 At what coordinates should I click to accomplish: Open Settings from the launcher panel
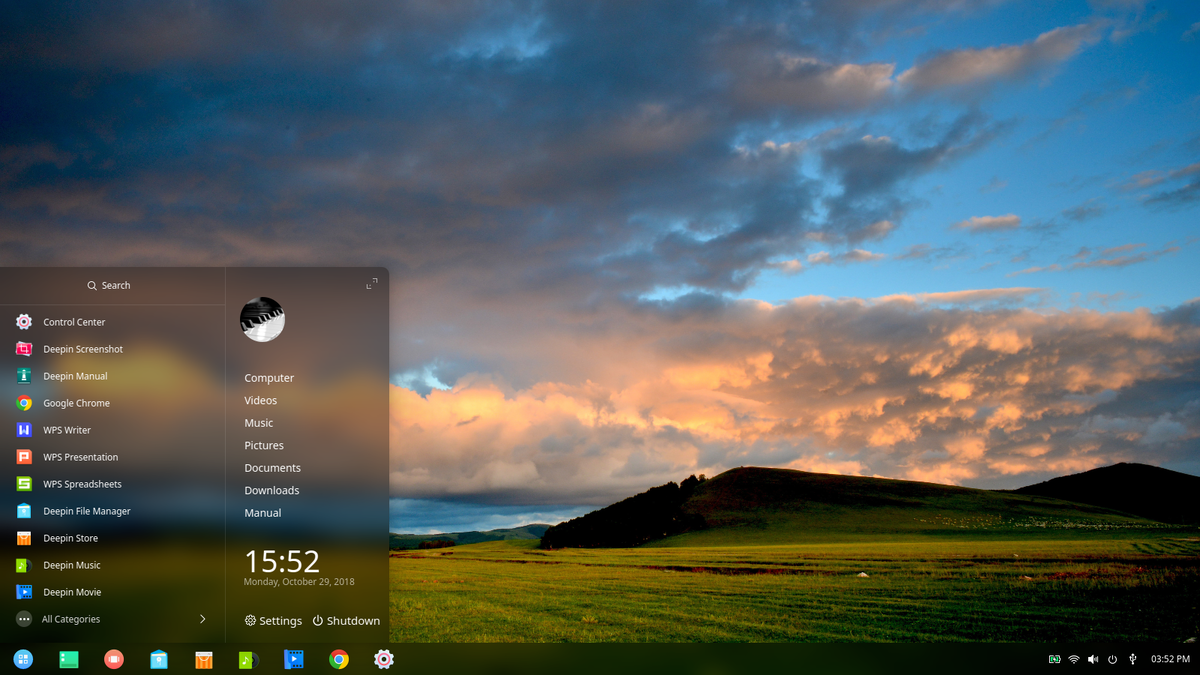click(272, 620)
